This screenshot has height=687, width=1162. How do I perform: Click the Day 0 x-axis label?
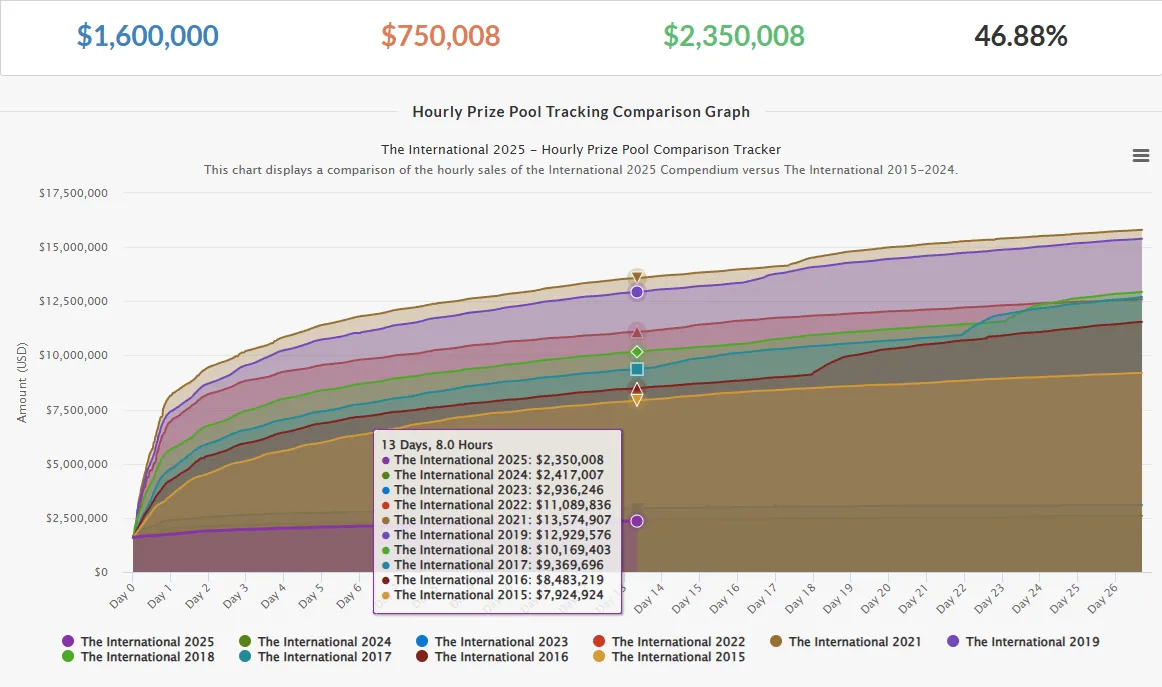pyautogui.click(x=122, y=596)
